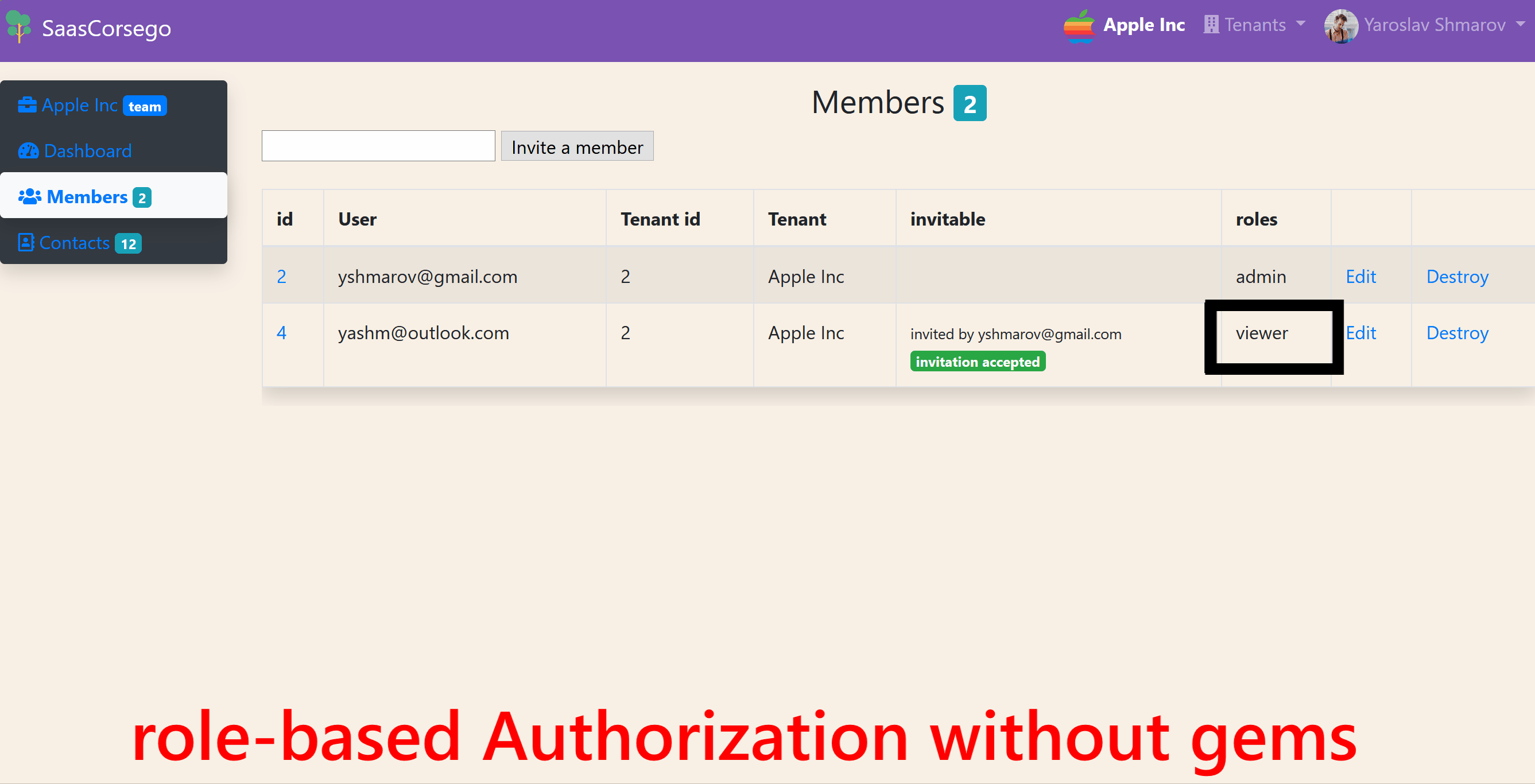This screenshot has height=784, width=1535.
Task: Destroy the yshmarov@gmail.com member
Action: point(1458,277)
